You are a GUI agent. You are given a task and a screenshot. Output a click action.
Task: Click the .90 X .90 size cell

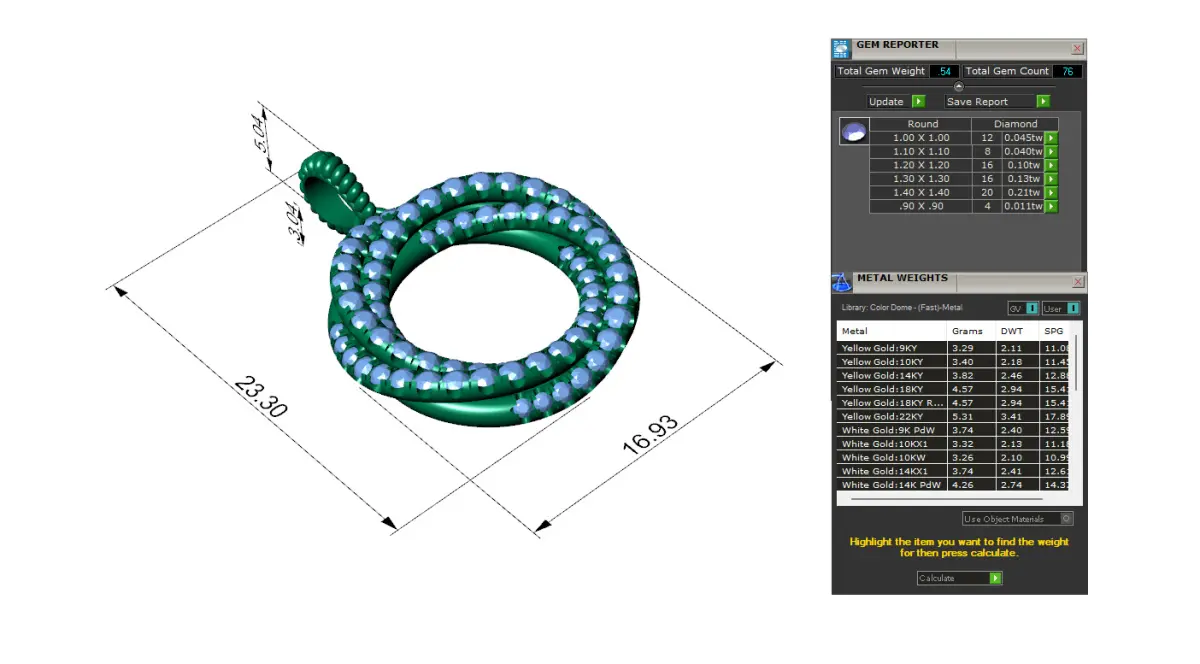(921, 206)
